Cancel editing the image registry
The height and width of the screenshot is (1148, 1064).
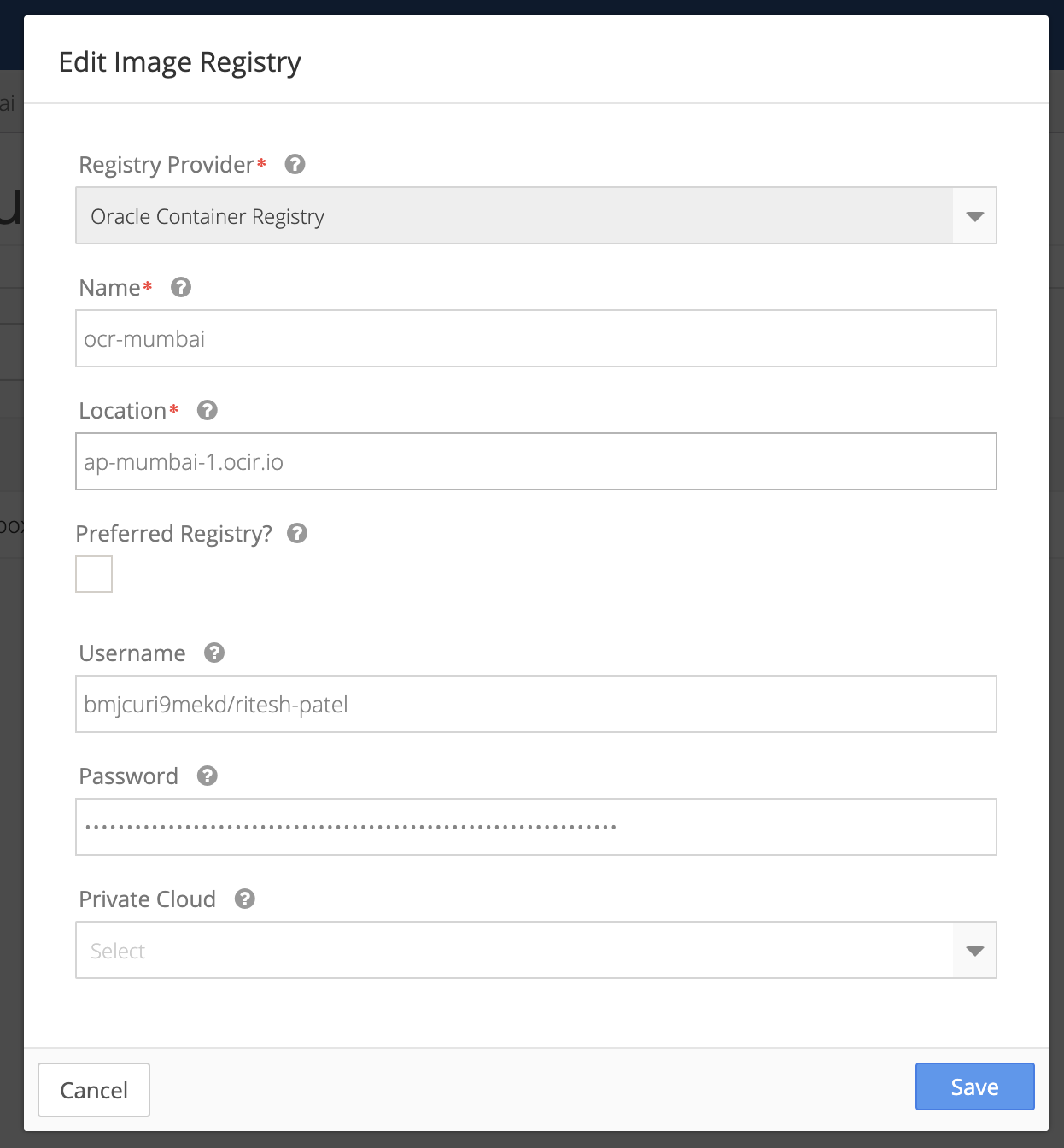point(94,1090)
